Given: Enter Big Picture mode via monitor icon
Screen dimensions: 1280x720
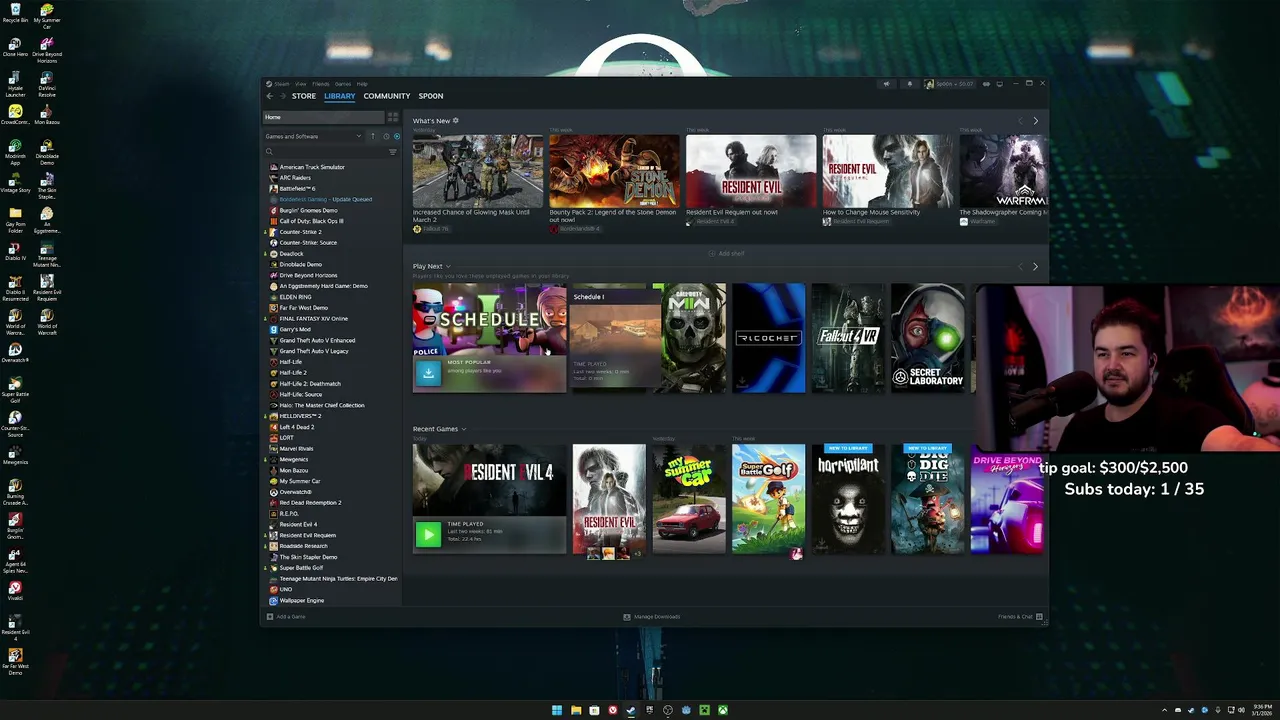Looking at the screenshot, I should 998,84.
